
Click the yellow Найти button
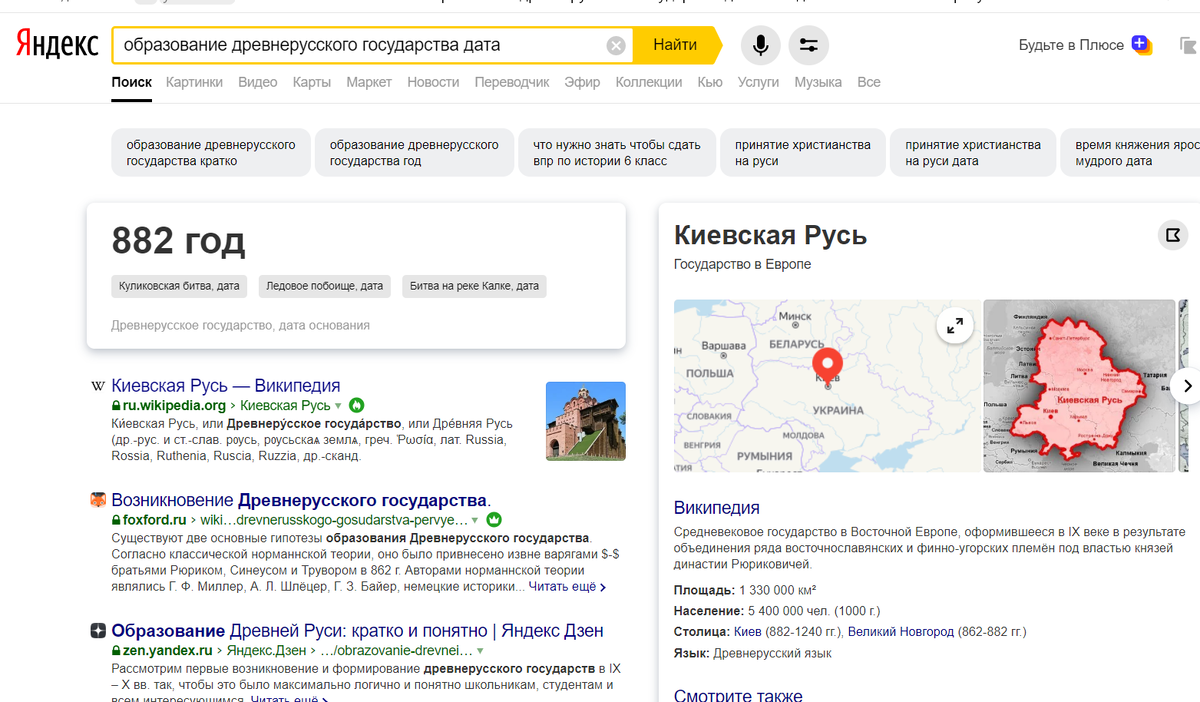[675, 45]
